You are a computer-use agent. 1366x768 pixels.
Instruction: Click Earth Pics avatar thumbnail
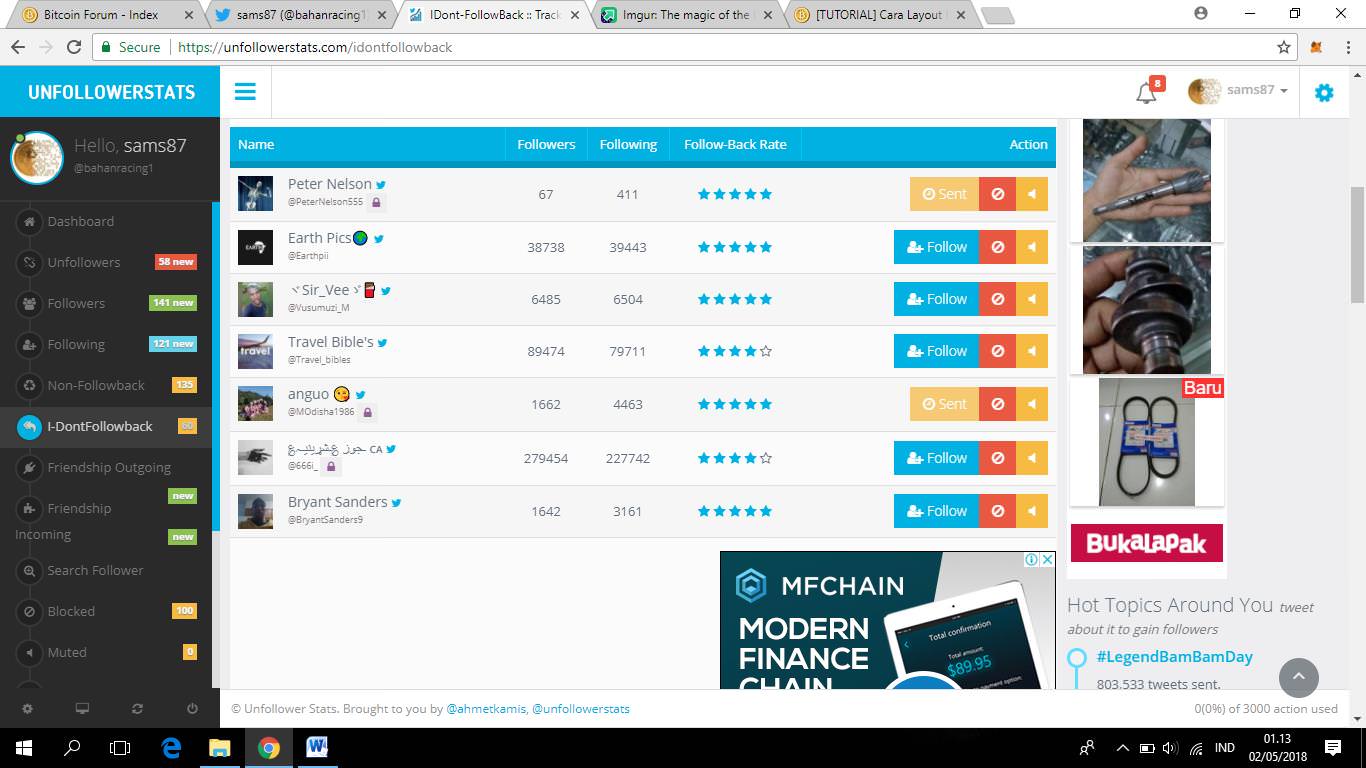pos(255,247)
